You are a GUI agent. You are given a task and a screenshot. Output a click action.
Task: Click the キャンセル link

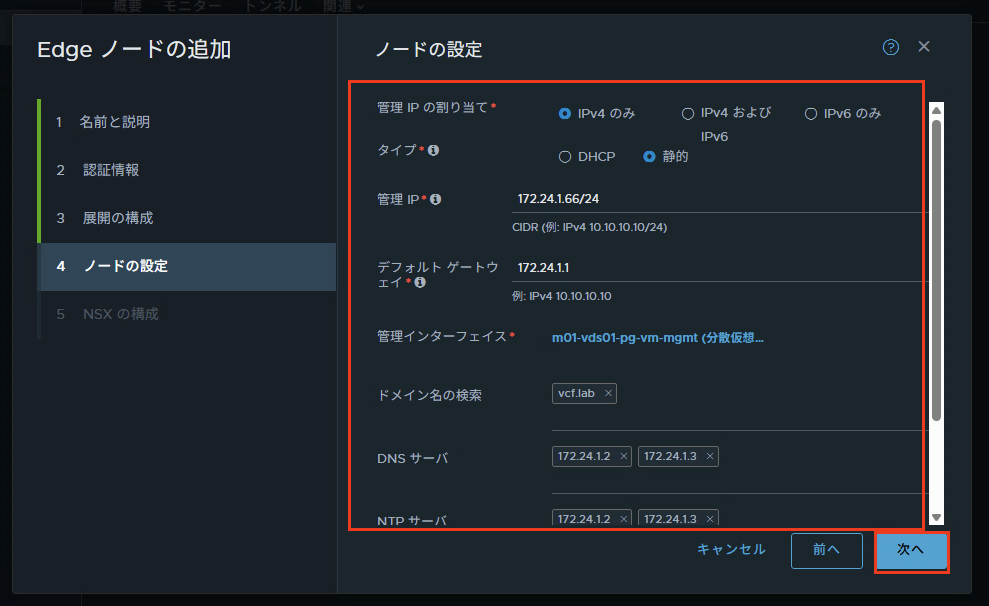tap(731, 550)
